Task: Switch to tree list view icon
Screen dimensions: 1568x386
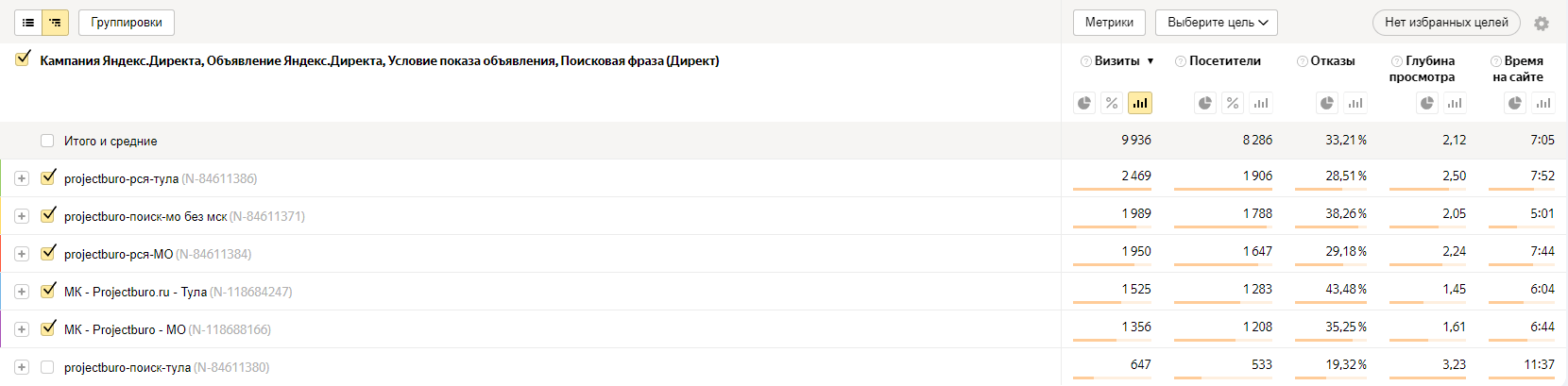Action: click(x=56, y=22)
